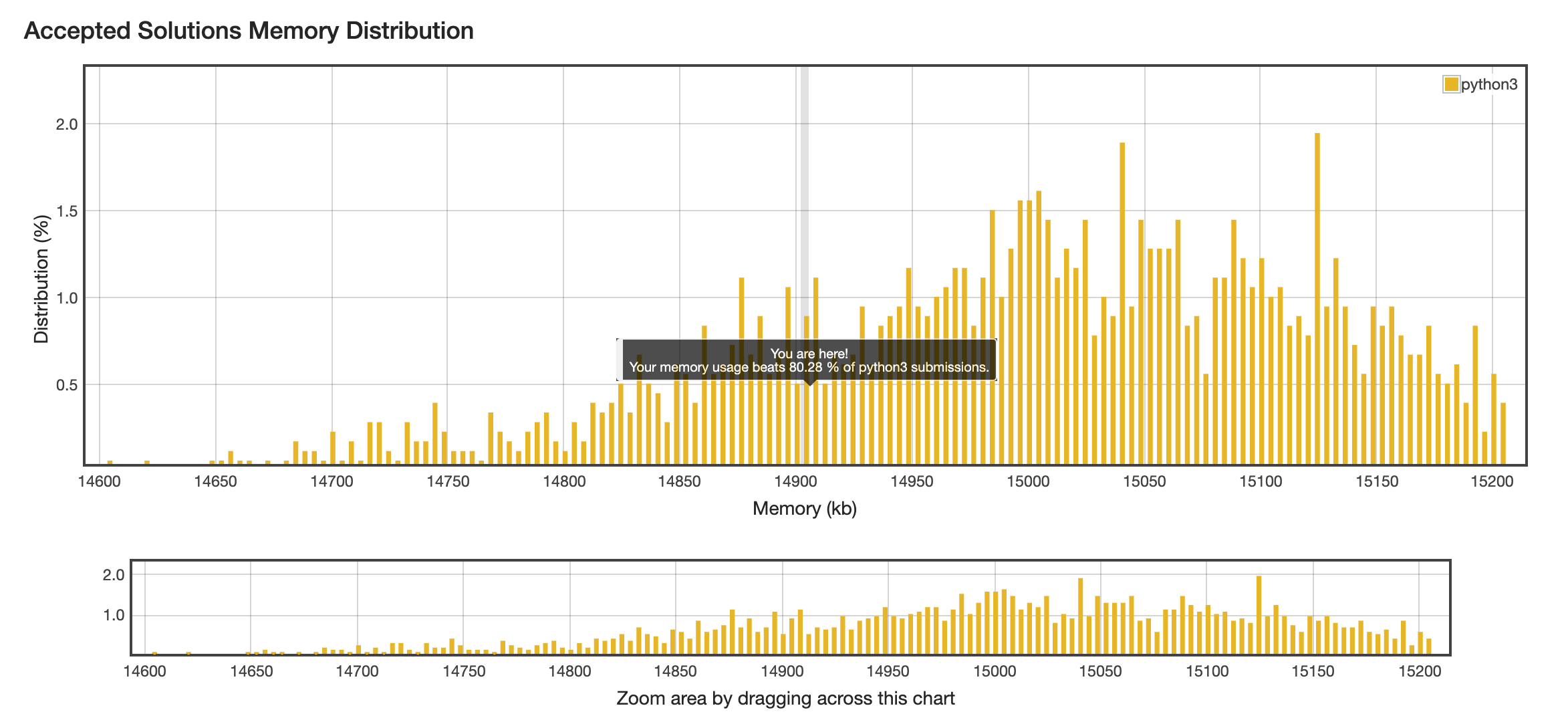Click the python3 legend color swatch
The width and height of the screenshot is (1568, 722).
click(1451, 84)
